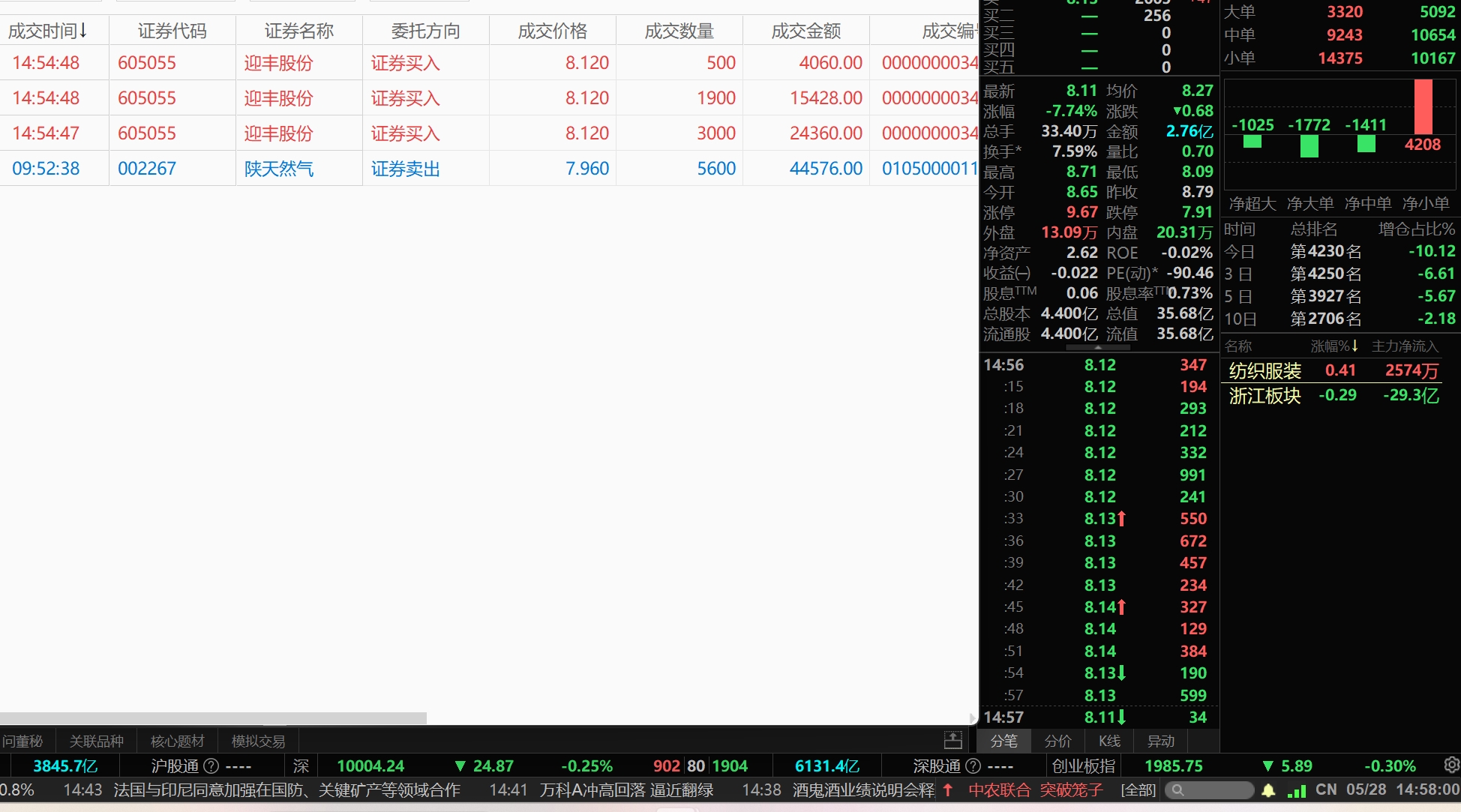Switch to the 分笔 tab

click(1004, 741)
